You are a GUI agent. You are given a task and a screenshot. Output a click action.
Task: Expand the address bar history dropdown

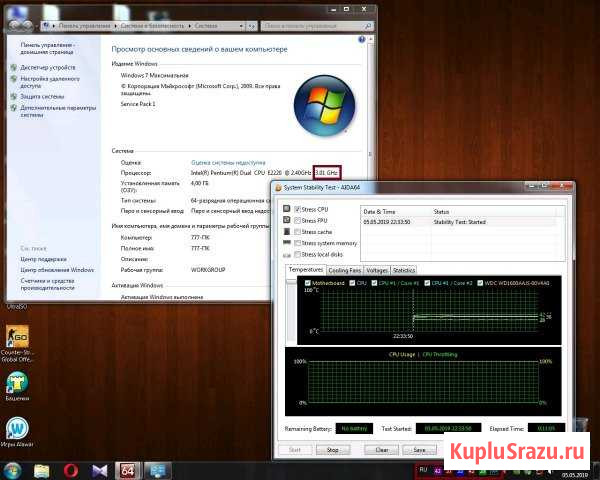[x=241, y=26]
